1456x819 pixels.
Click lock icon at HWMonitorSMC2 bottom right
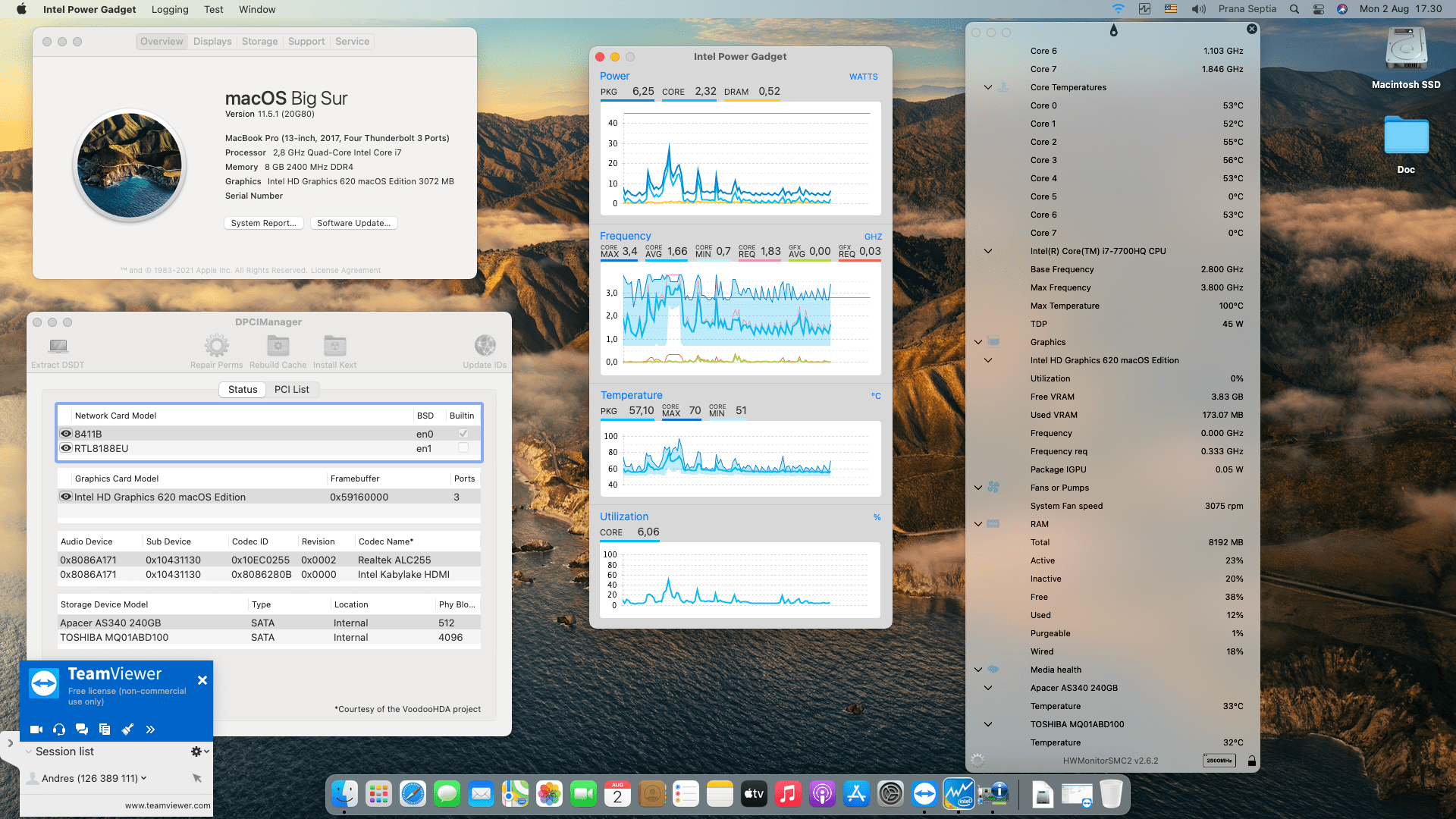pyautogui.click(x=1252, y=761)
